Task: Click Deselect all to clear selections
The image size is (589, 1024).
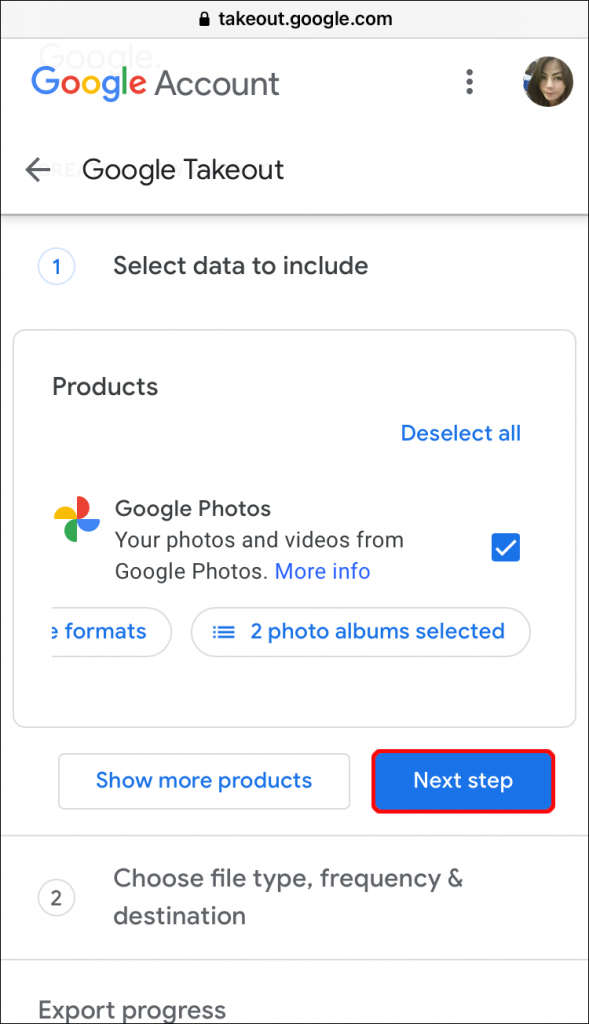Action: point(460,433)
